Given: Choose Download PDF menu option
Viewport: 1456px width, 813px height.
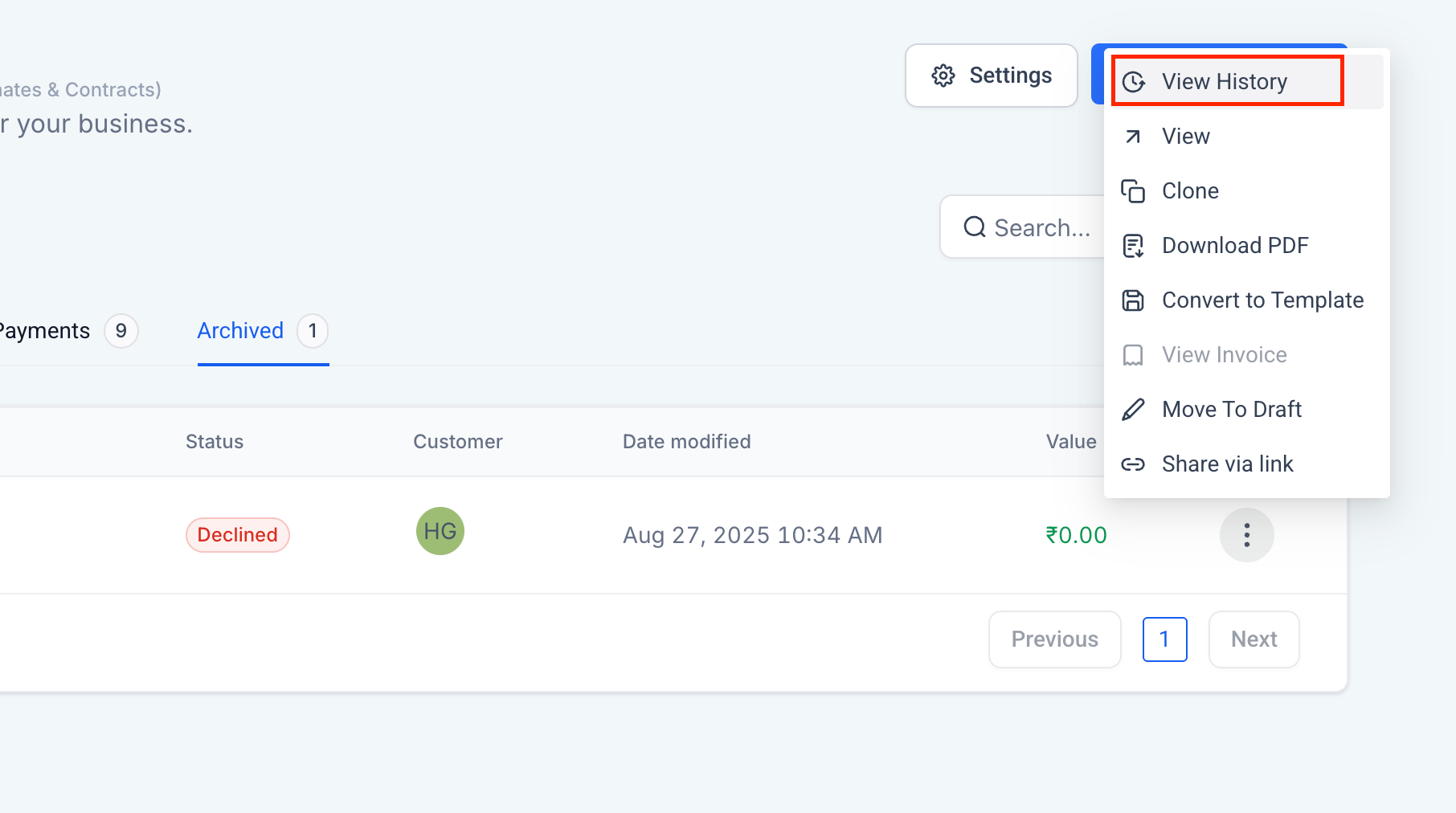Looking at the screenshot, I should pos(1235,246).
